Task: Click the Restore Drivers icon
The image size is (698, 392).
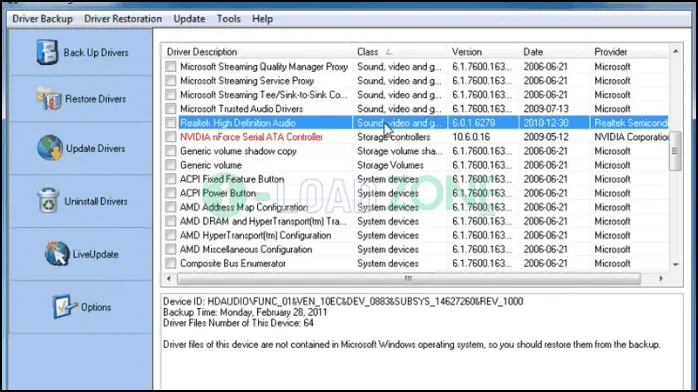Action: (x=49, y=98)
